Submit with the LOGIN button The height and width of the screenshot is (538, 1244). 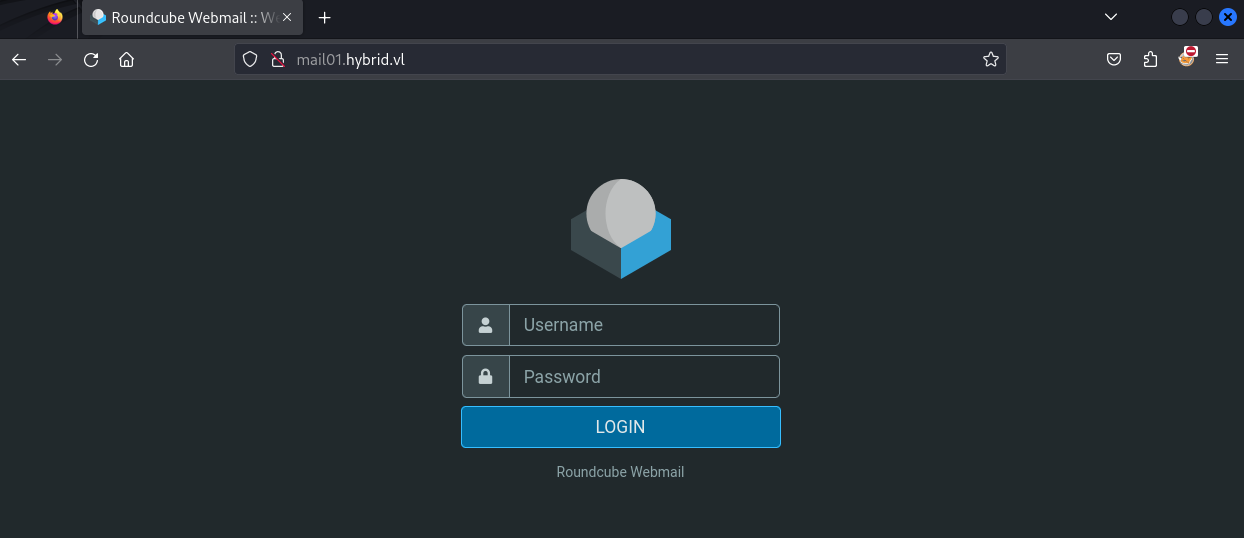(x=620, y=427)
